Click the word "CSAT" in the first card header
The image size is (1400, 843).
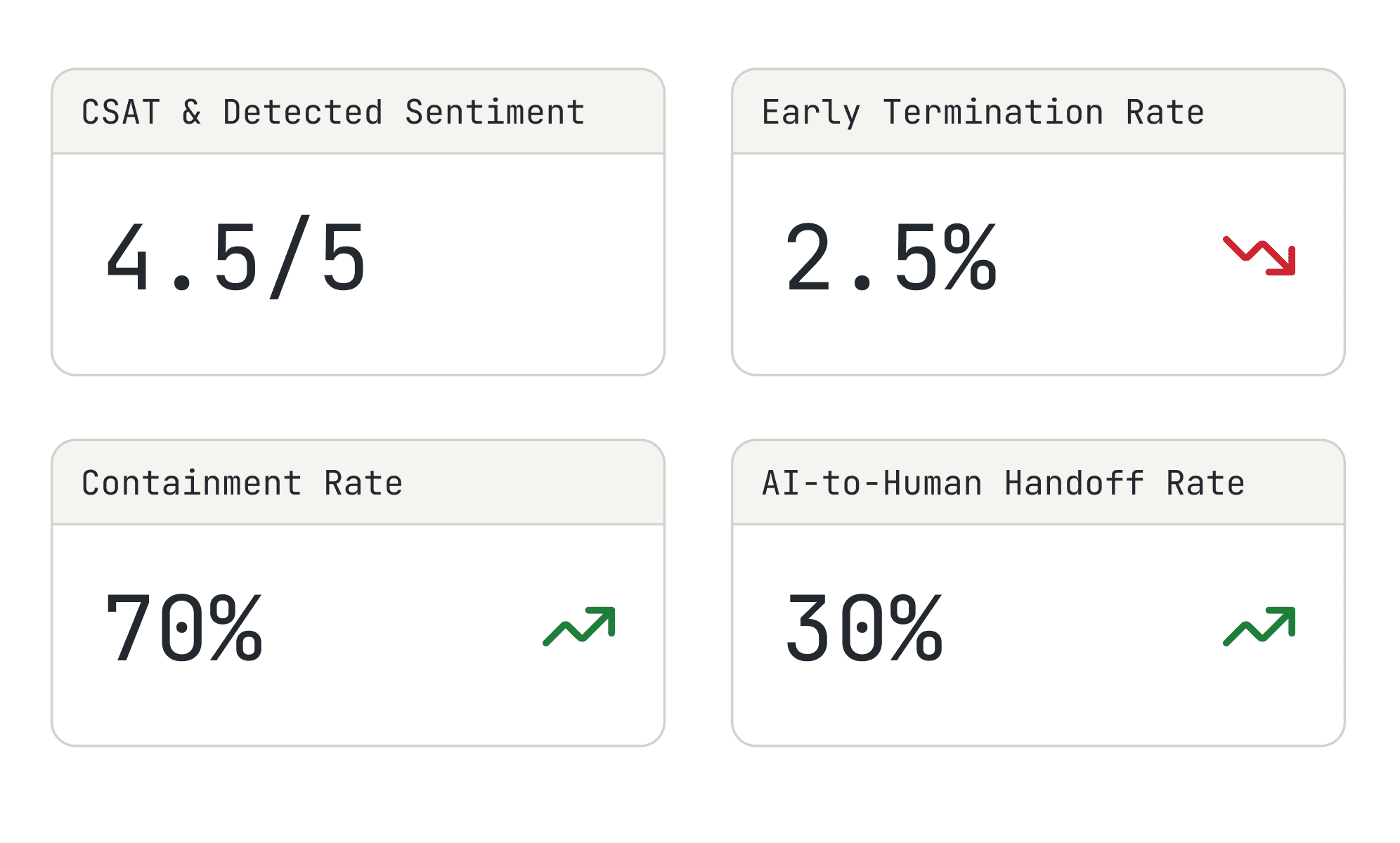pos(121,112)
